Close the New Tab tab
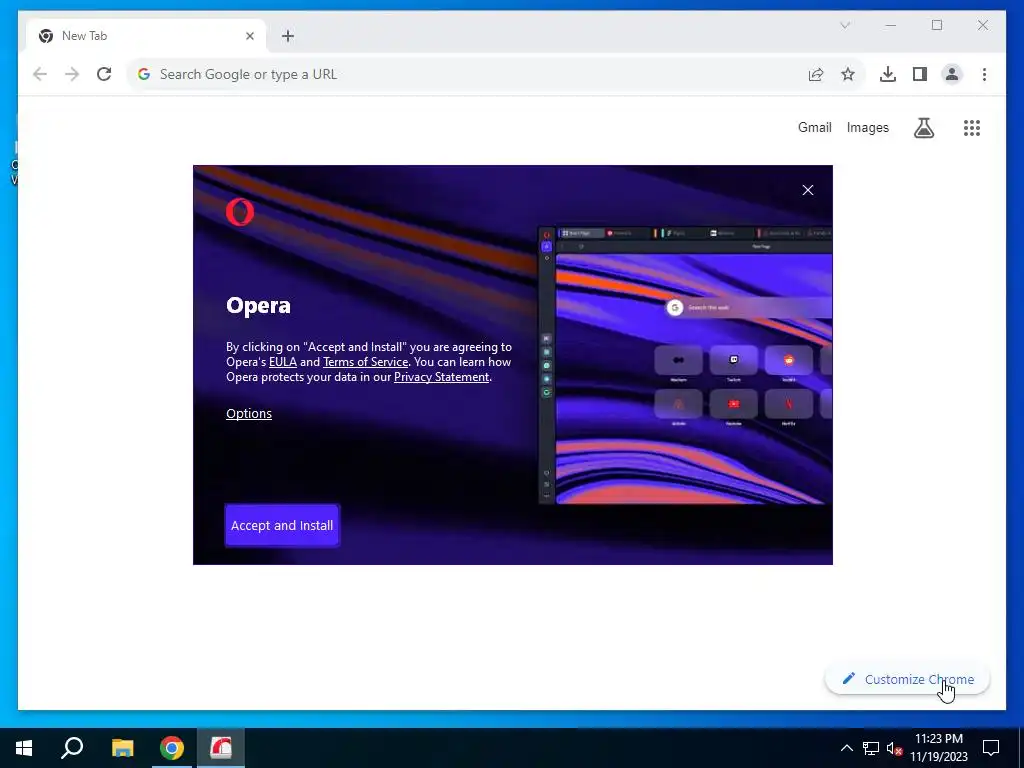 pyautogui.click(x=249, y=36)
